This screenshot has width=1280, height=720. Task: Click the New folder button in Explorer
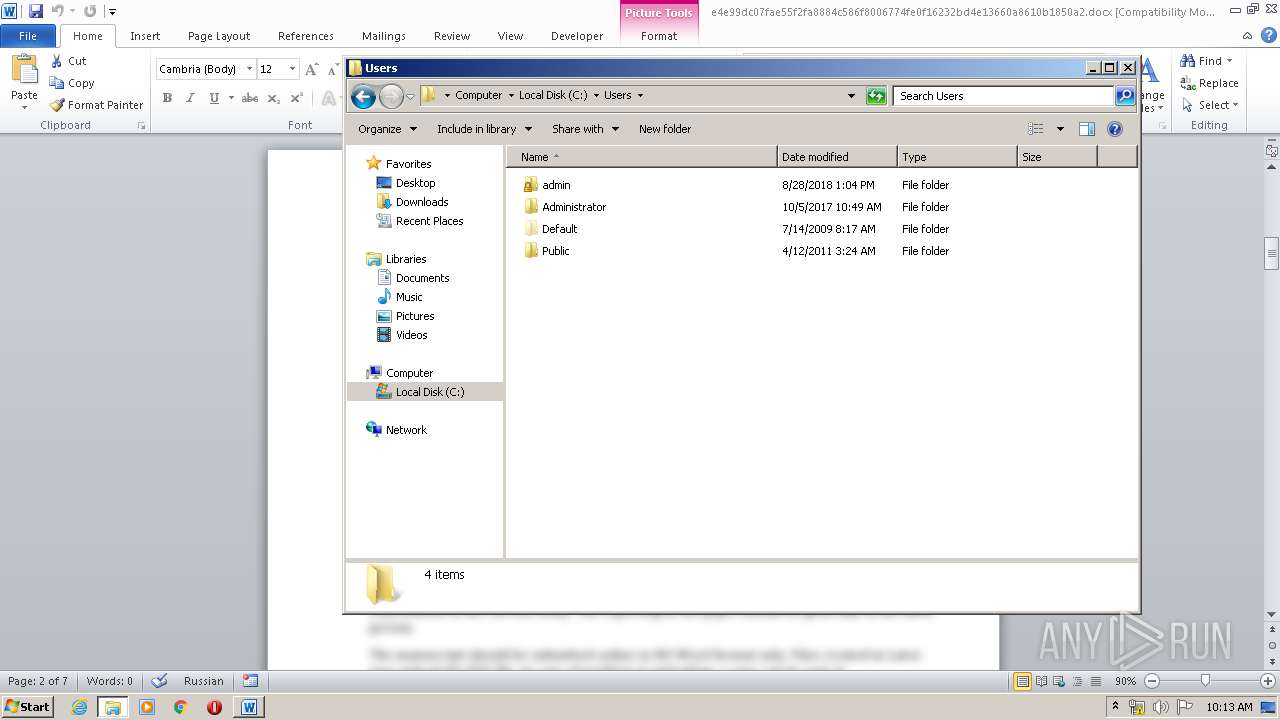[x=665, y=129]
